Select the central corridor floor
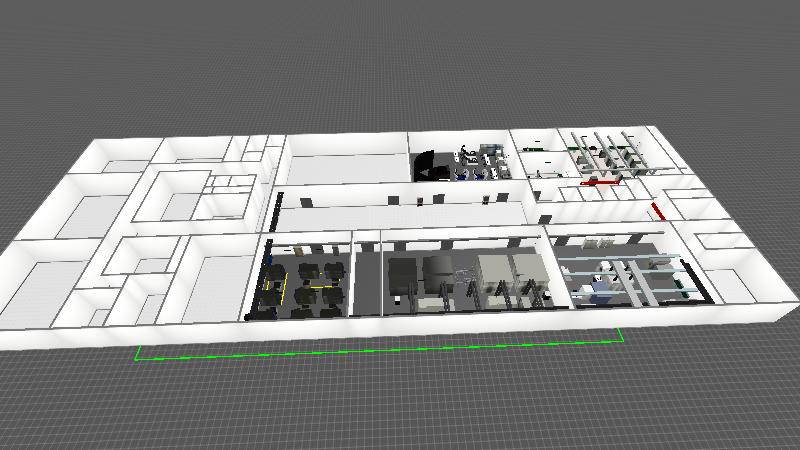This screenshot has height=450, width=800. click(x=400, y=215)
